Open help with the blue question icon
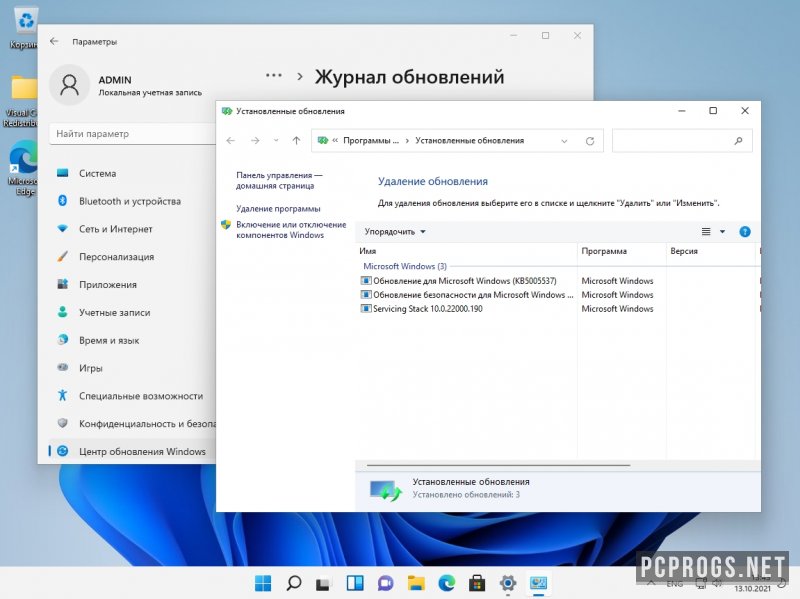Screen dimensions: 800x599 (x=745, y=232)
